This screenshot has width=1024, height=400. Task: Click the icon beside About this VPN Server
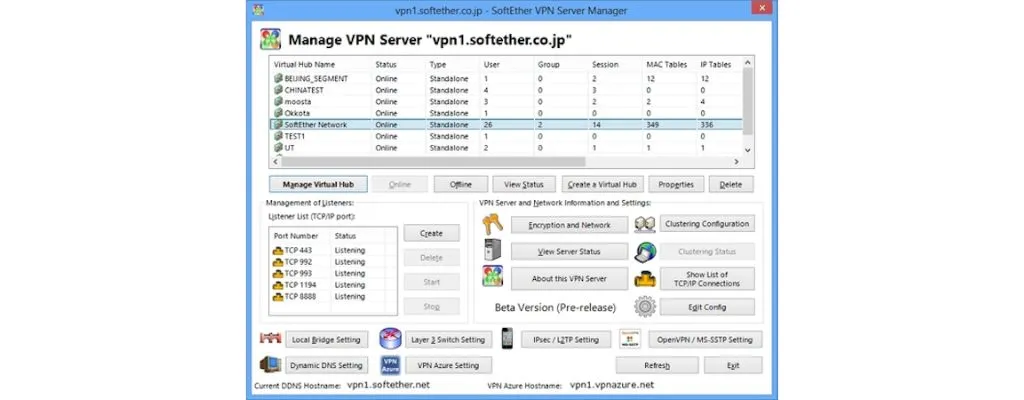click(x=492, y=277)
